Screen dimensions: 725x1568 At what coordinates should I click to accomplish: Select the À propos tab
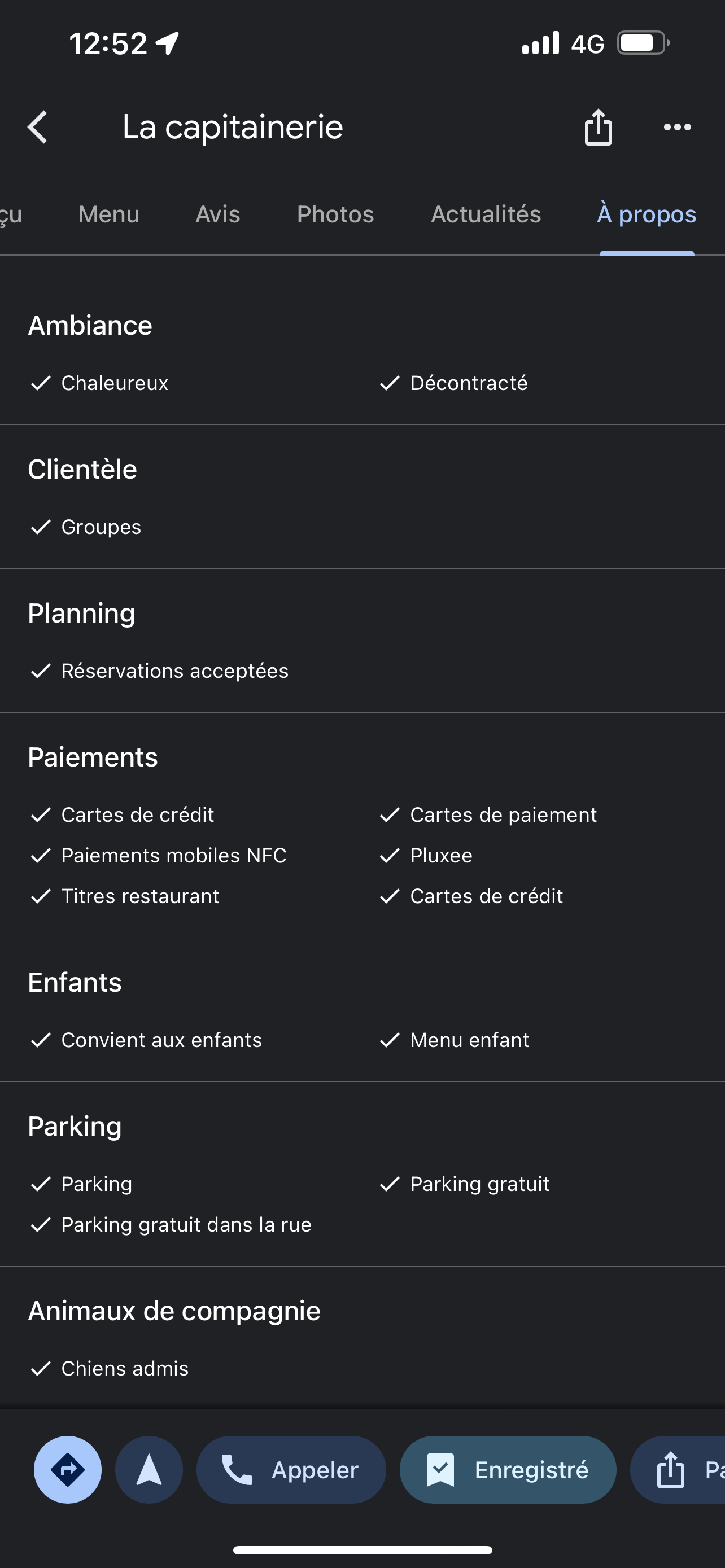coord(647,214)
